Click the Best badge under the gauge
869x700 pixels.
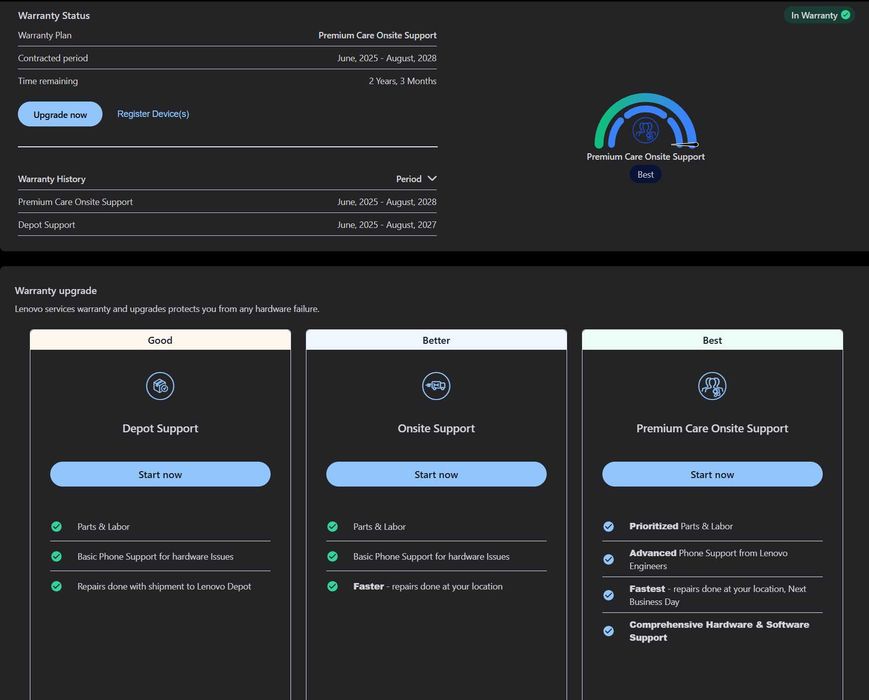(x=645, y=175)
